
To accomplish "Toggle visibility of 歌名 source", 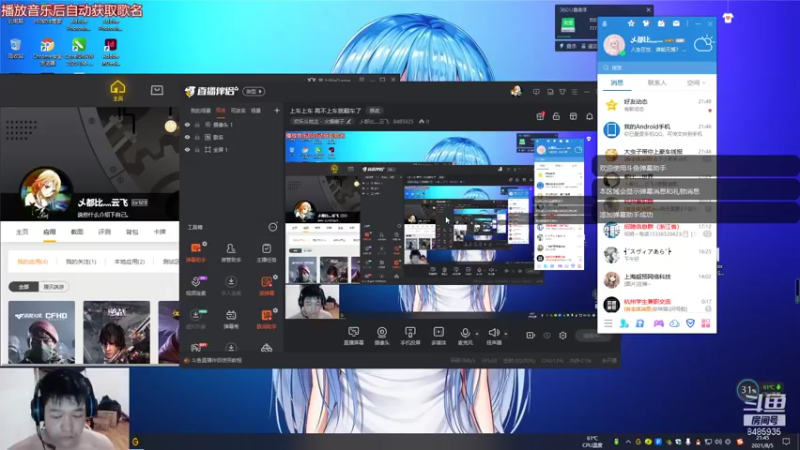I will [187, 137].
